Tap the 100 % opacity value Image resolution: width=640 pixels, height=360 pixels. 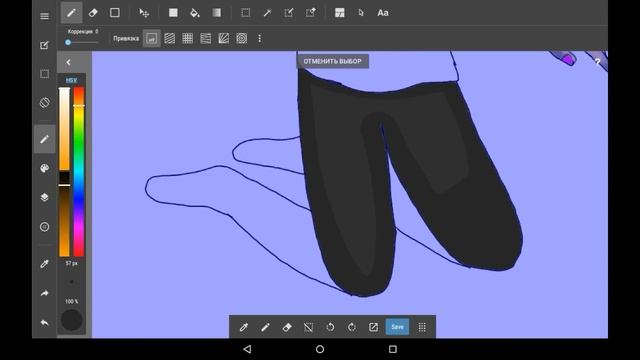click(71, 301)
